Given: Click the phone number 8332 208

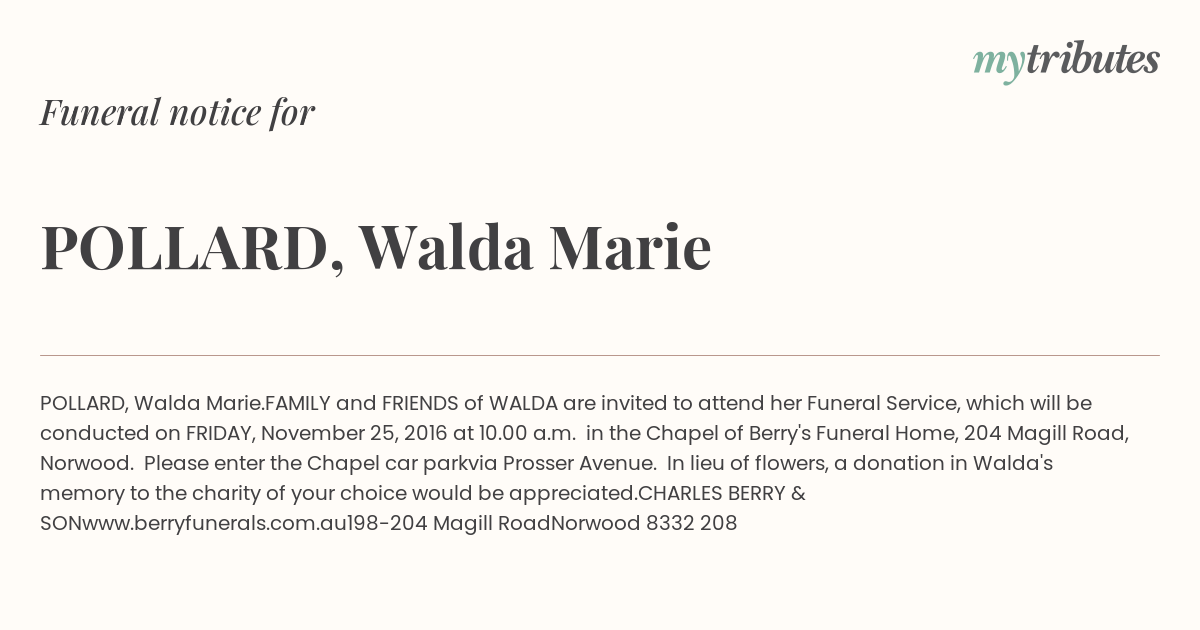Looking at the screenshot, I should pos(689,523).
